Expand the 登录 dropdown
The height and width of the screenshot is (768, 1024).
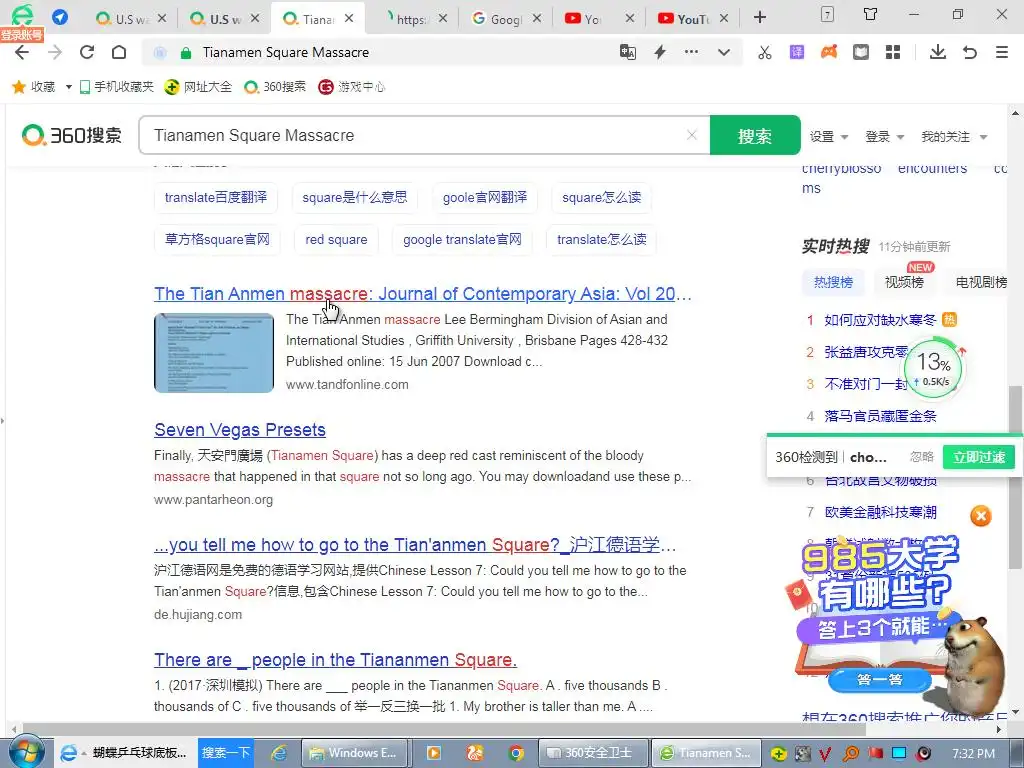884,136
